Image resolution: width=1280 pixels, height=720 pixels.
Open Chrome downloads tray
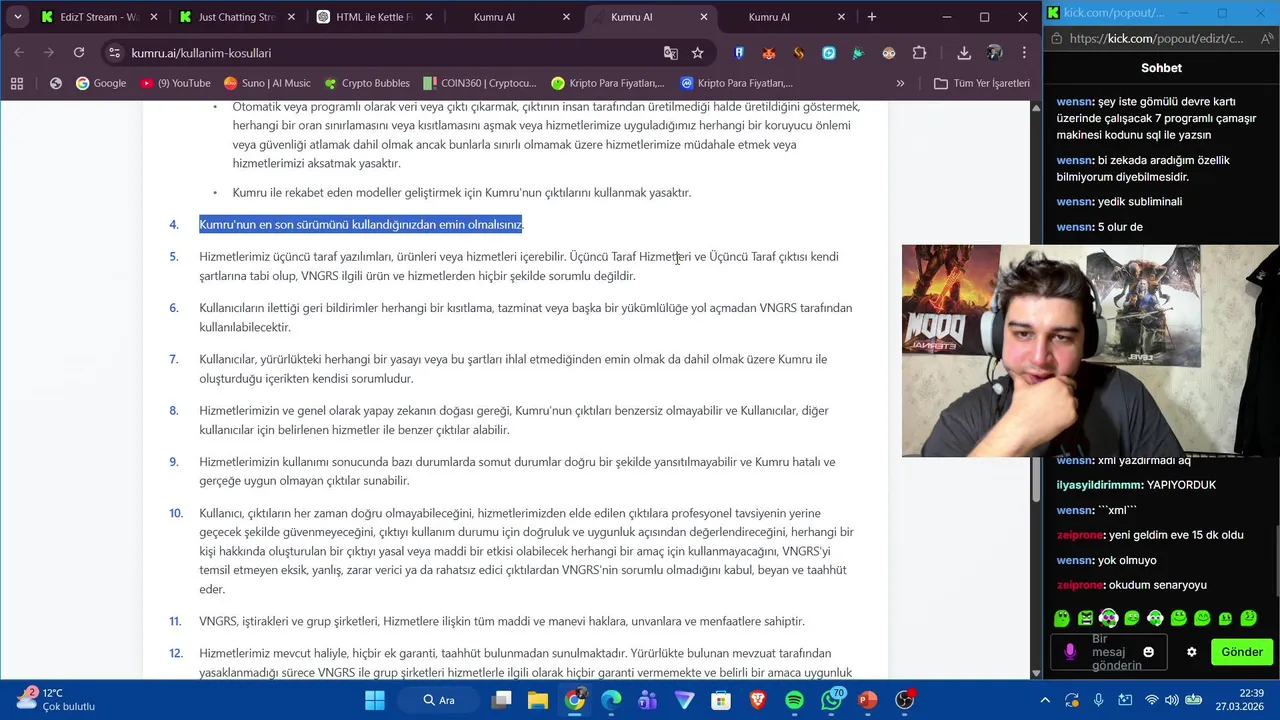pyautogui.click(x=964, y=53)
